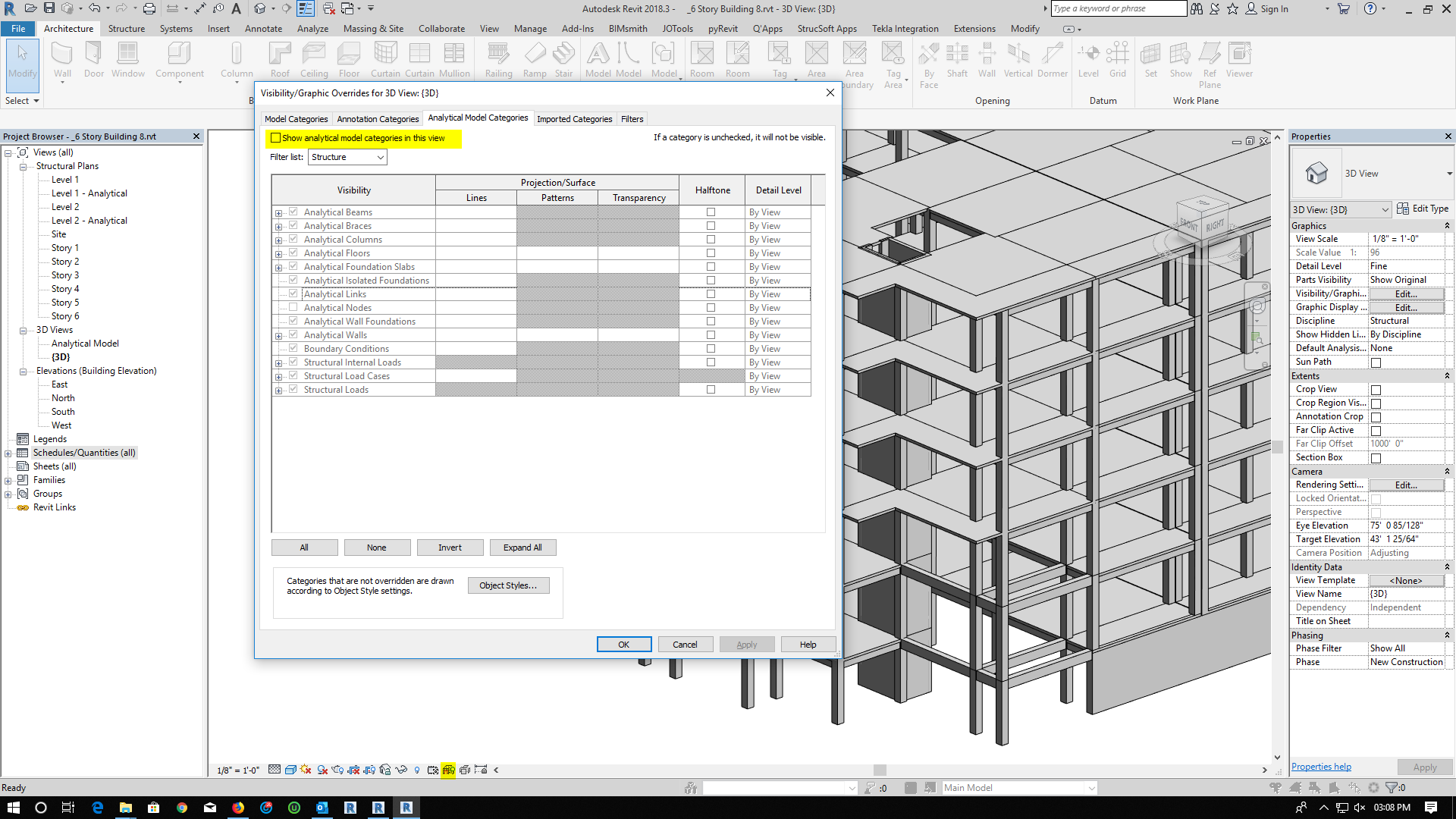Type in the keyword search field

coord(1119,8)
